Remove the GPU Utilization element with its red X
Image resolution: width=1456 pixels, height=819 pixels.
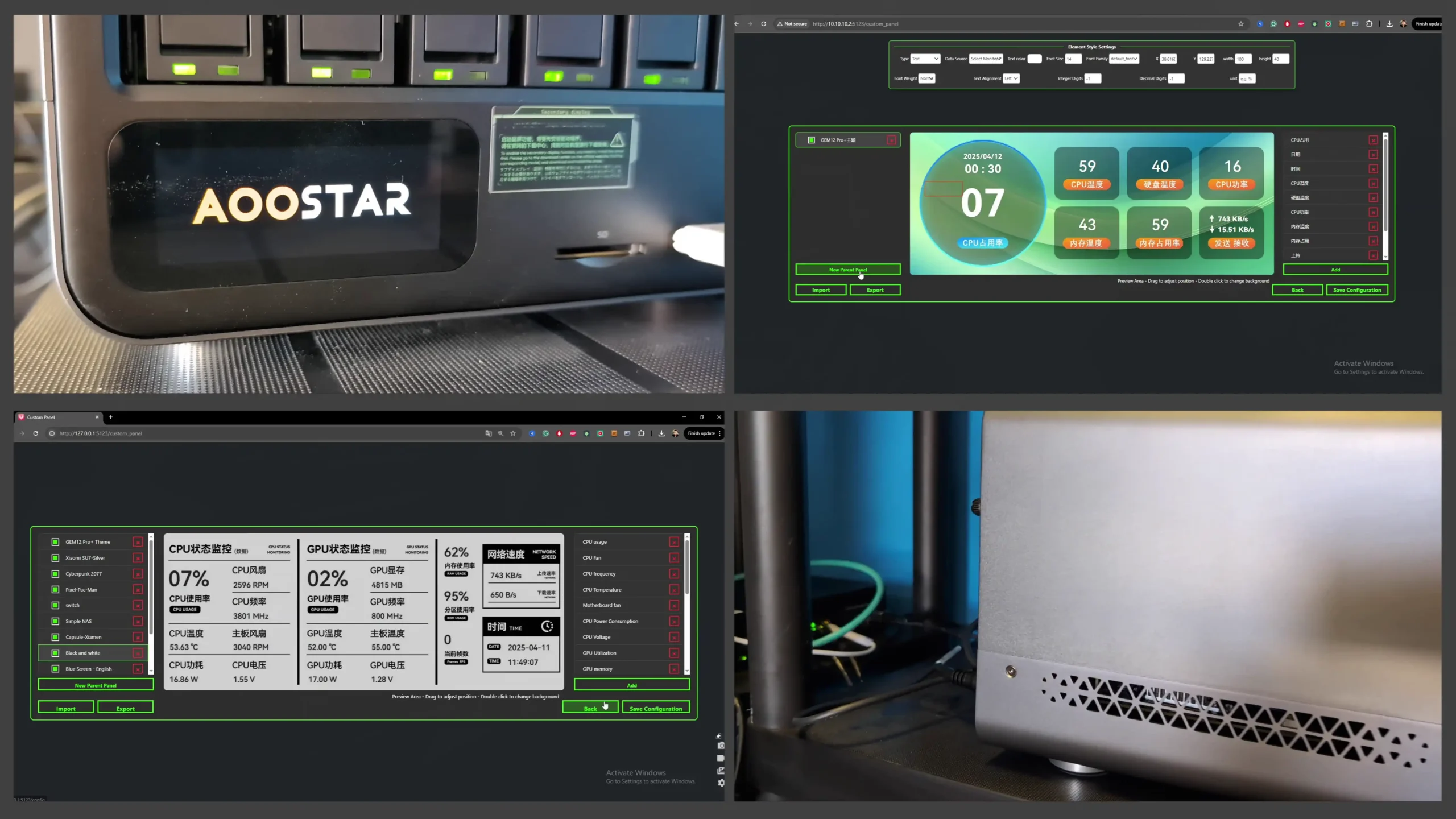[x=674, y=653]
